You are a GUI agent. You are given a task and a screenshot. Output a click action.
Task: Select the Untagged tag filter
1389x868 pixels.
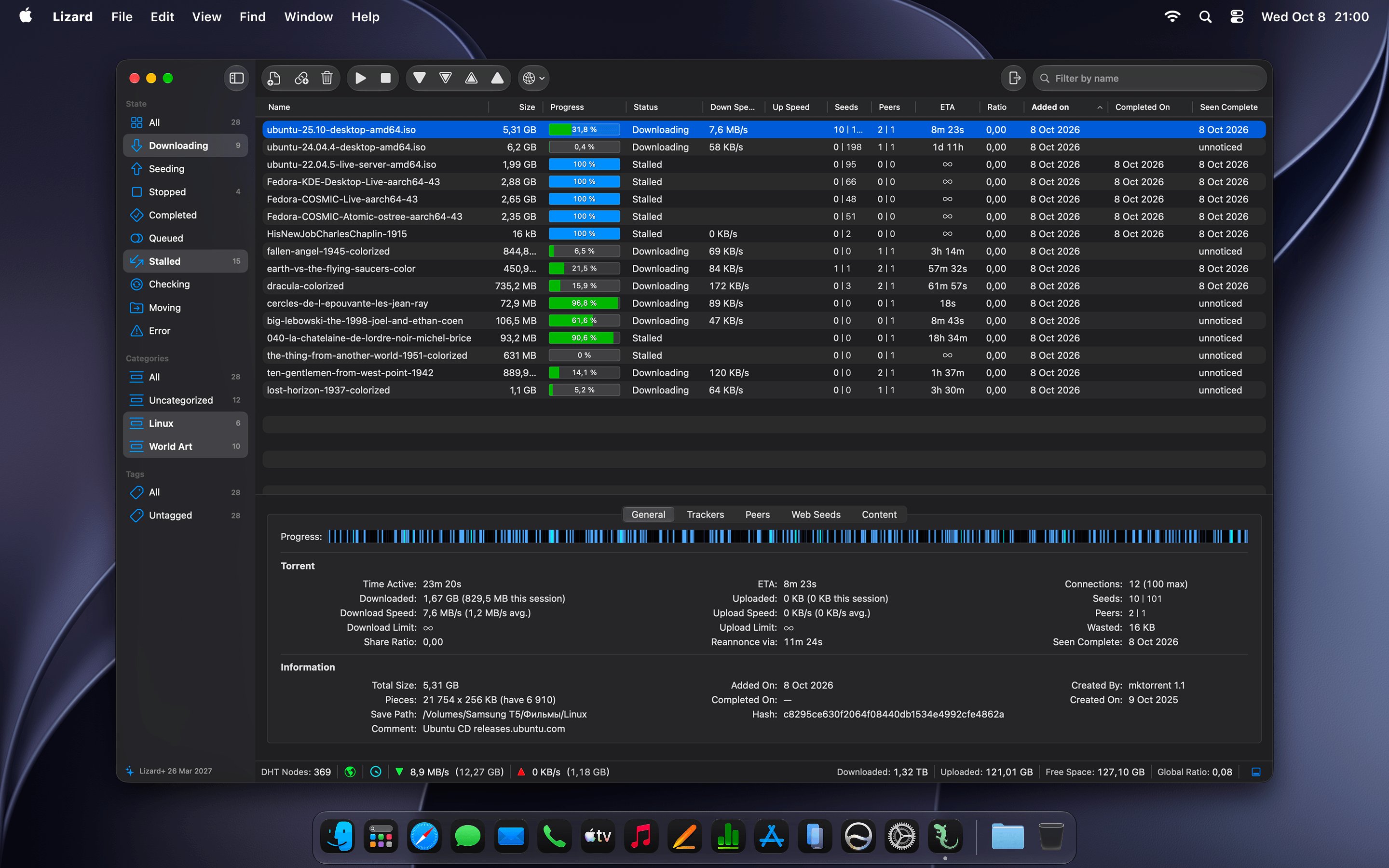point(185,515)
